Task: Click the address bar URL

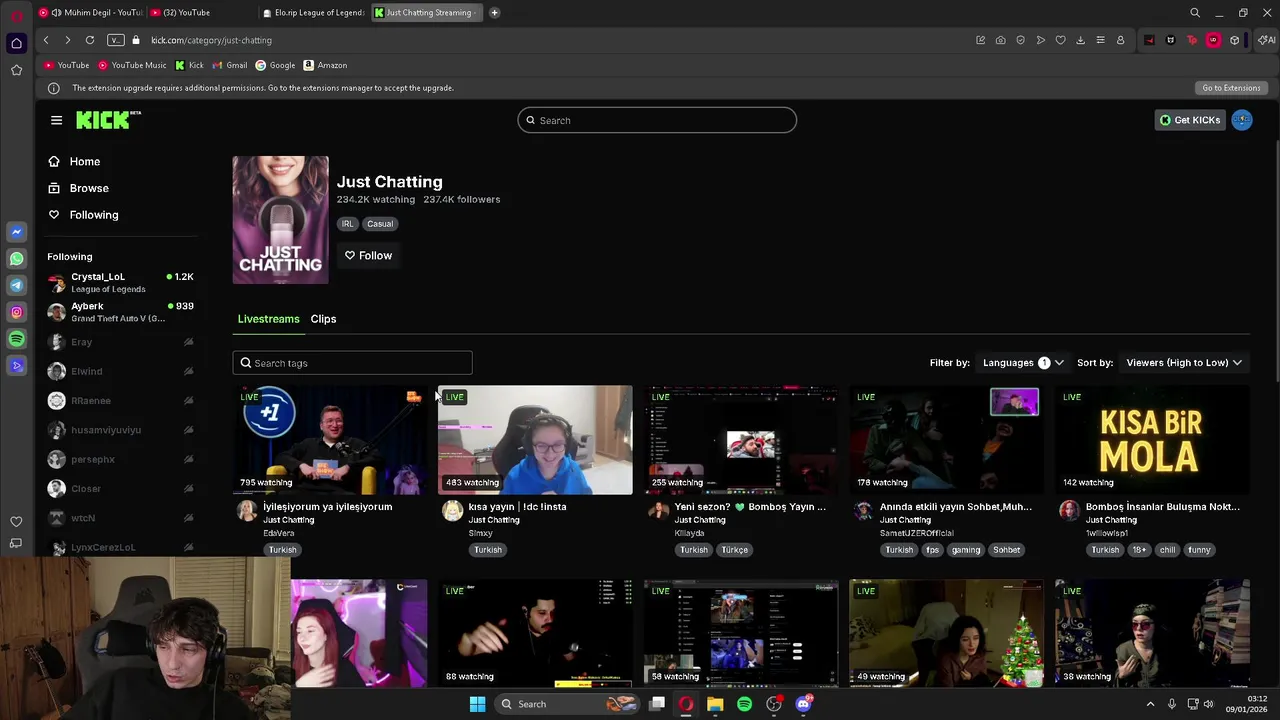Action: pos(211,40)
